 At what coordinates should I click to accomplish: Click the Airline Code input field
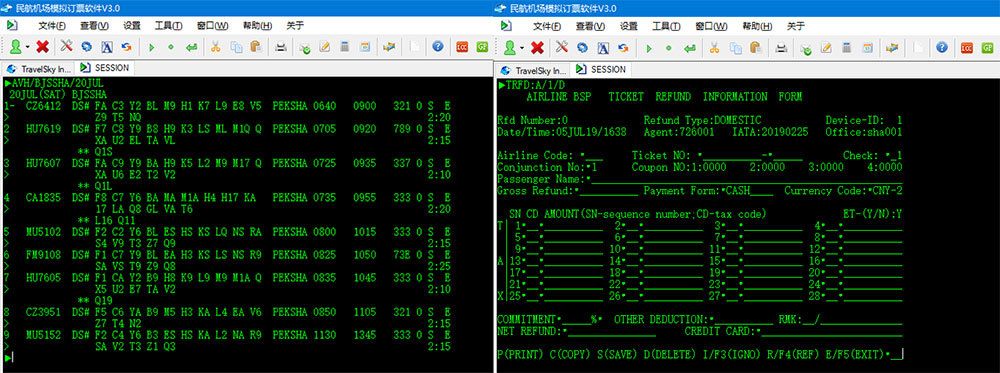pyautogui.click(x=594, y=156)
